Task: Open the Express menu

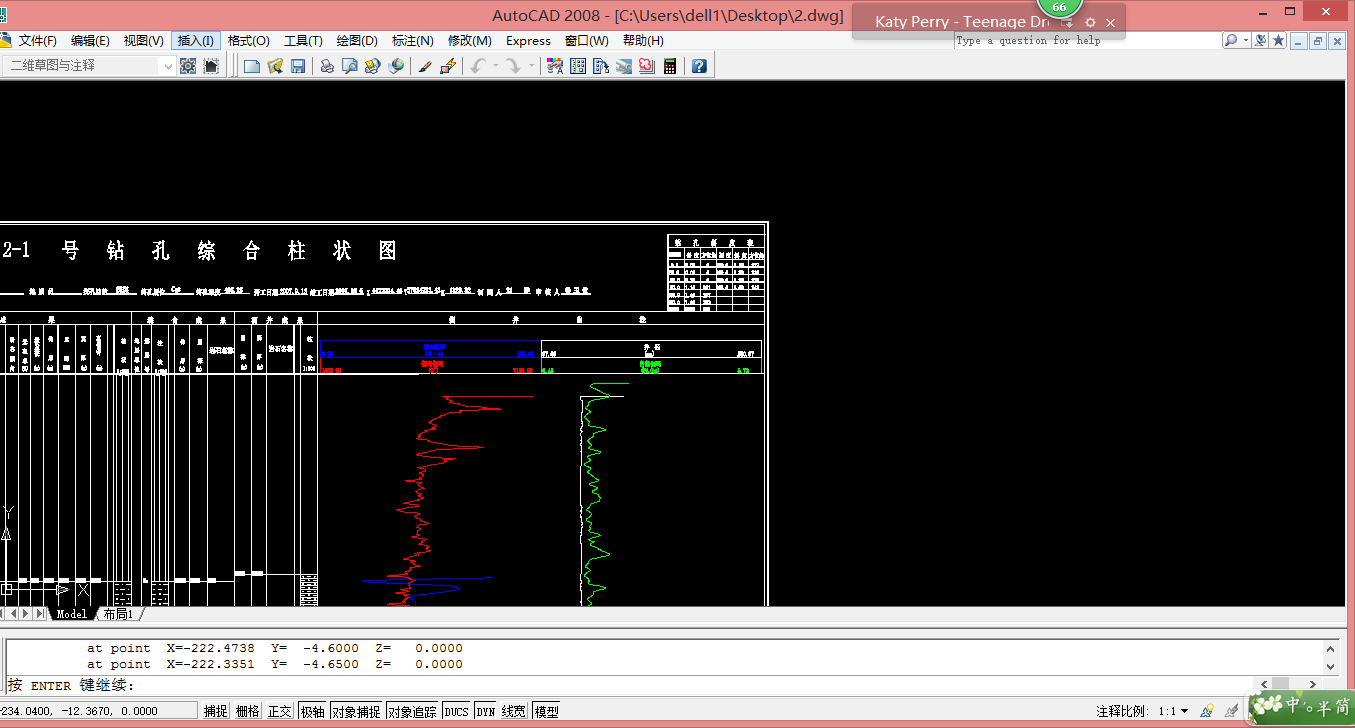Action: [528, 41]
